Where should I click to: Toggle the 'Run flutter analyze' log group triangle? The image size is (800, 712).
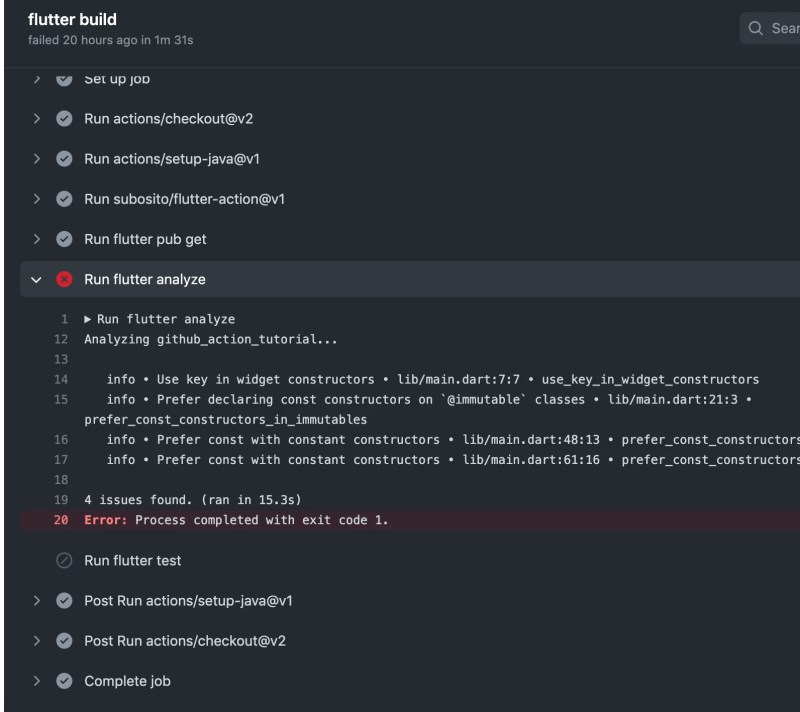[87, 319]
